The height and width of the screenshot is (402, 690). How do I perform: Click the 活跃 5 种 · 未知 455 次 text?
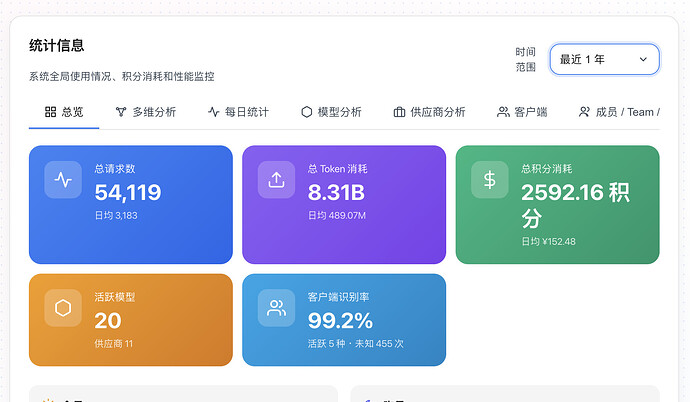pos(356,344)
